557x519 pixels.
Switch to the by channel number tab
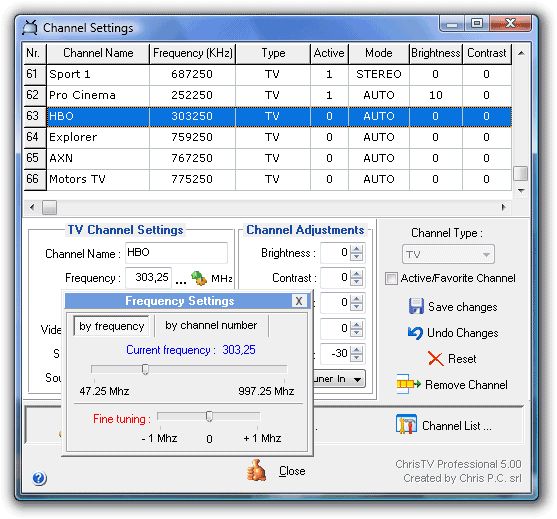211,325
